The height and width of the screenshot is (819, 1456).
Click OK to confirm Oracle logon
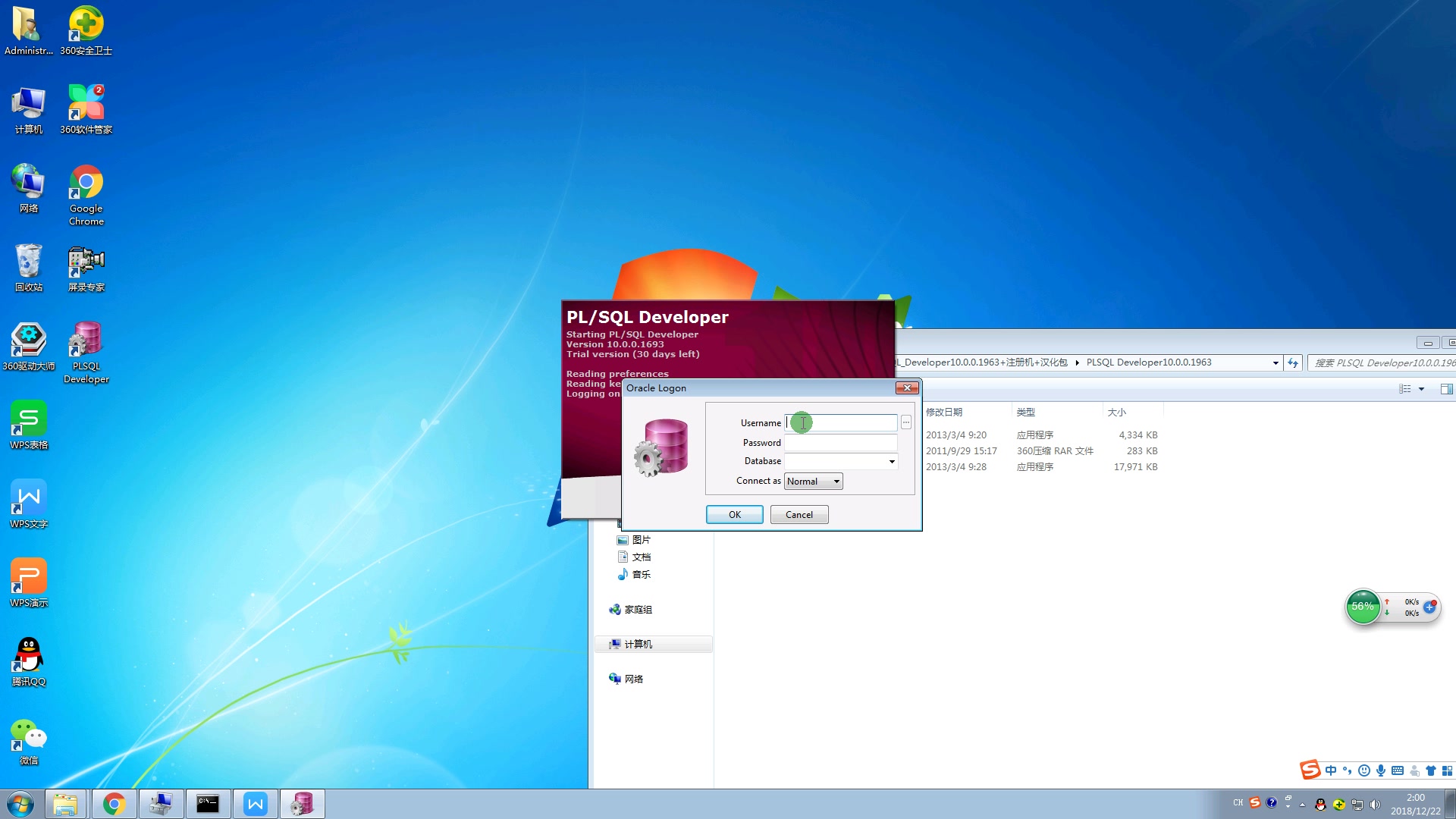(734, 514)
